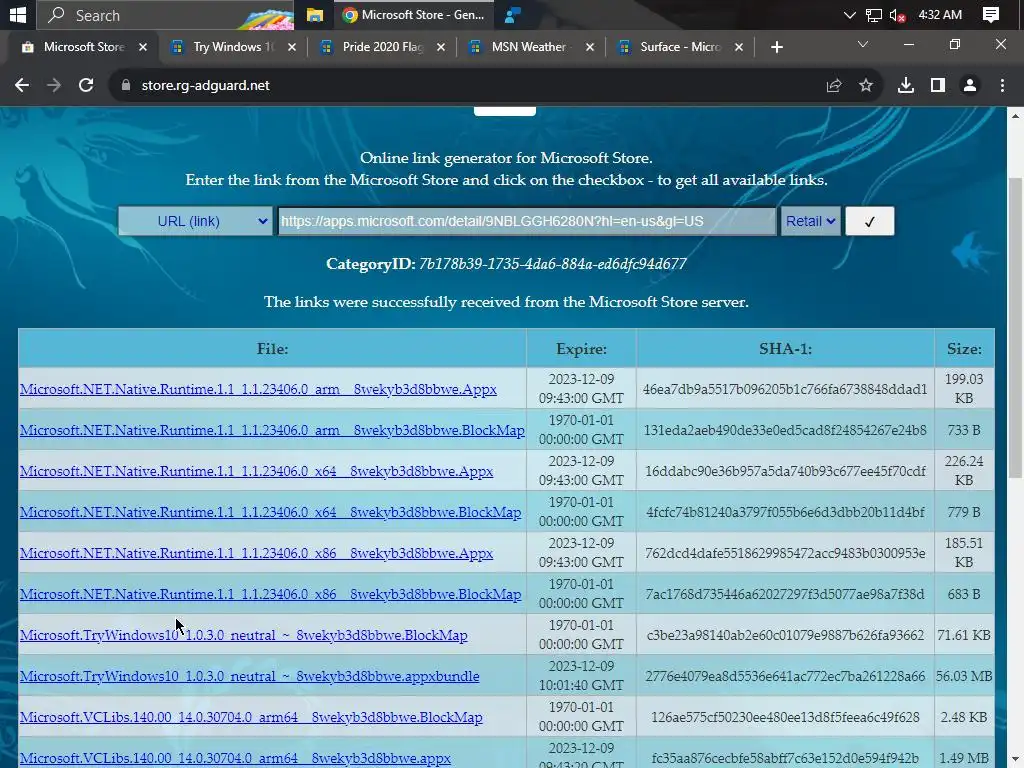Screen dimensions: 1024x768
Task: Download NET.Native.Runtime x64 BlockMap file
Action: pos(270,513)
